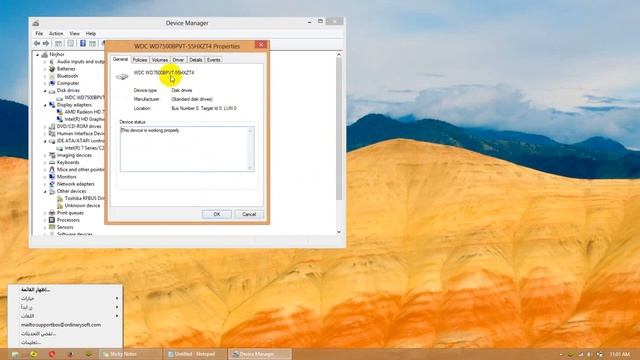Switch to the Driver tab
The width and height of the screenshot is (640, 360).
[178, 60]
